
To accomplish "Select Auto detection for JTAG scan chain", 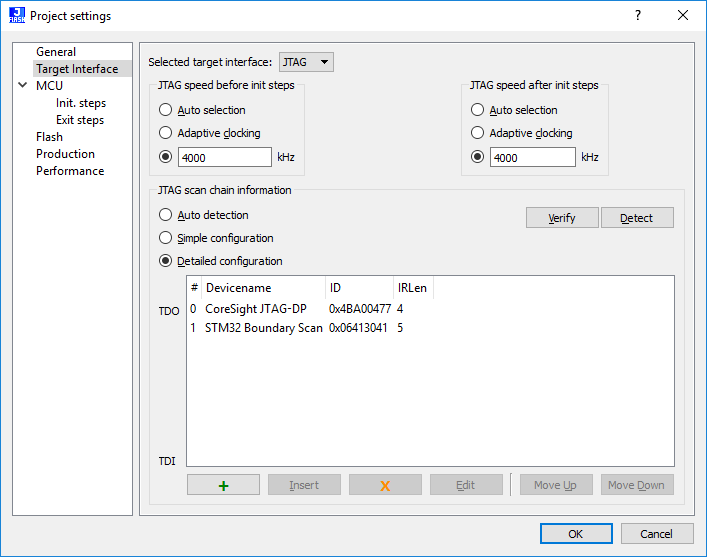I will tap(166, 215).
